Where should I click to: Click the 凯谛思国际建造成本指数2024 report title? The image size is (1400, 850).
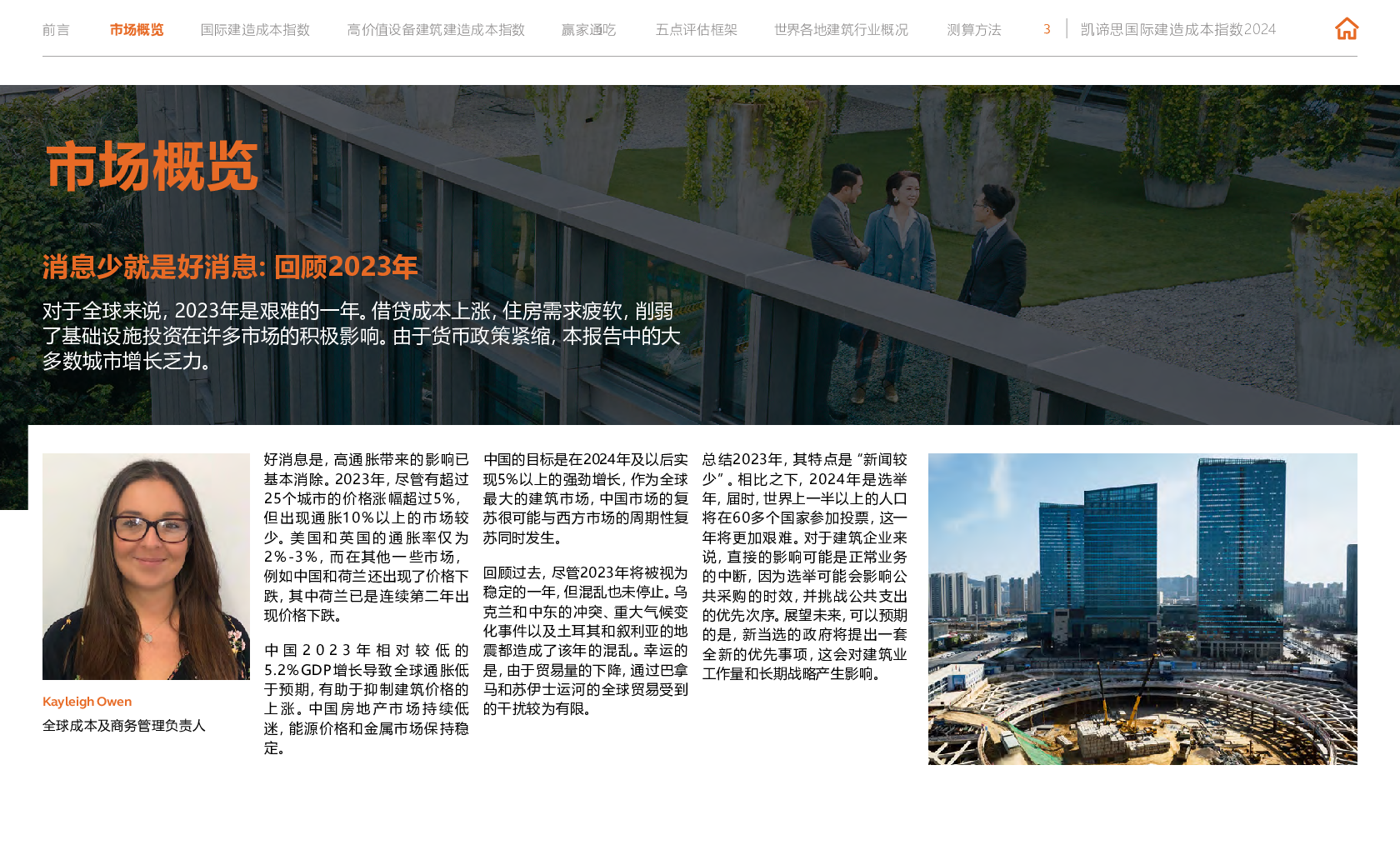[1177, 29]
